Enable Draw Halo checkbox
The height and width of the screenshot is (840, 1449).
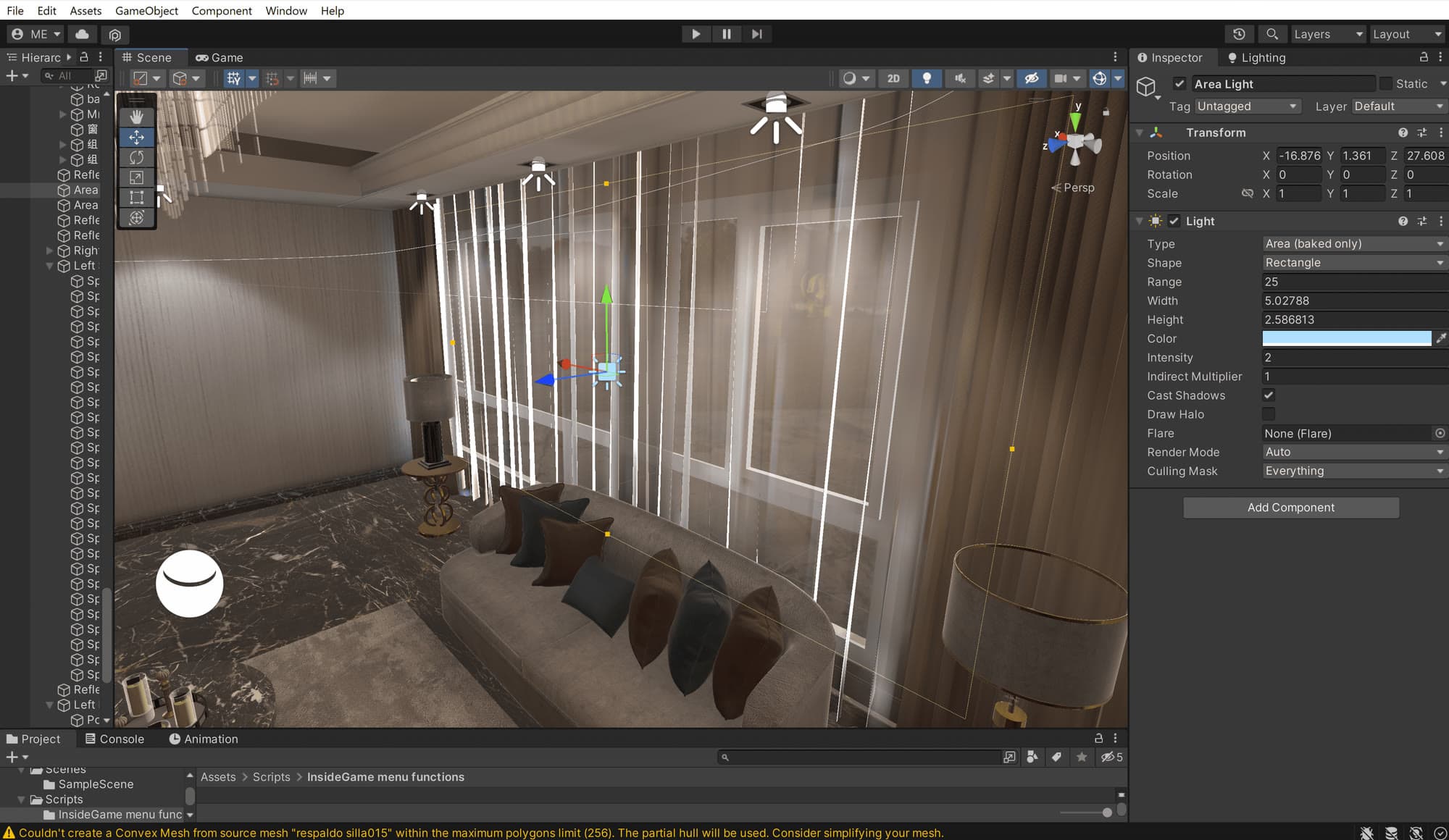tap(1269, 414)
